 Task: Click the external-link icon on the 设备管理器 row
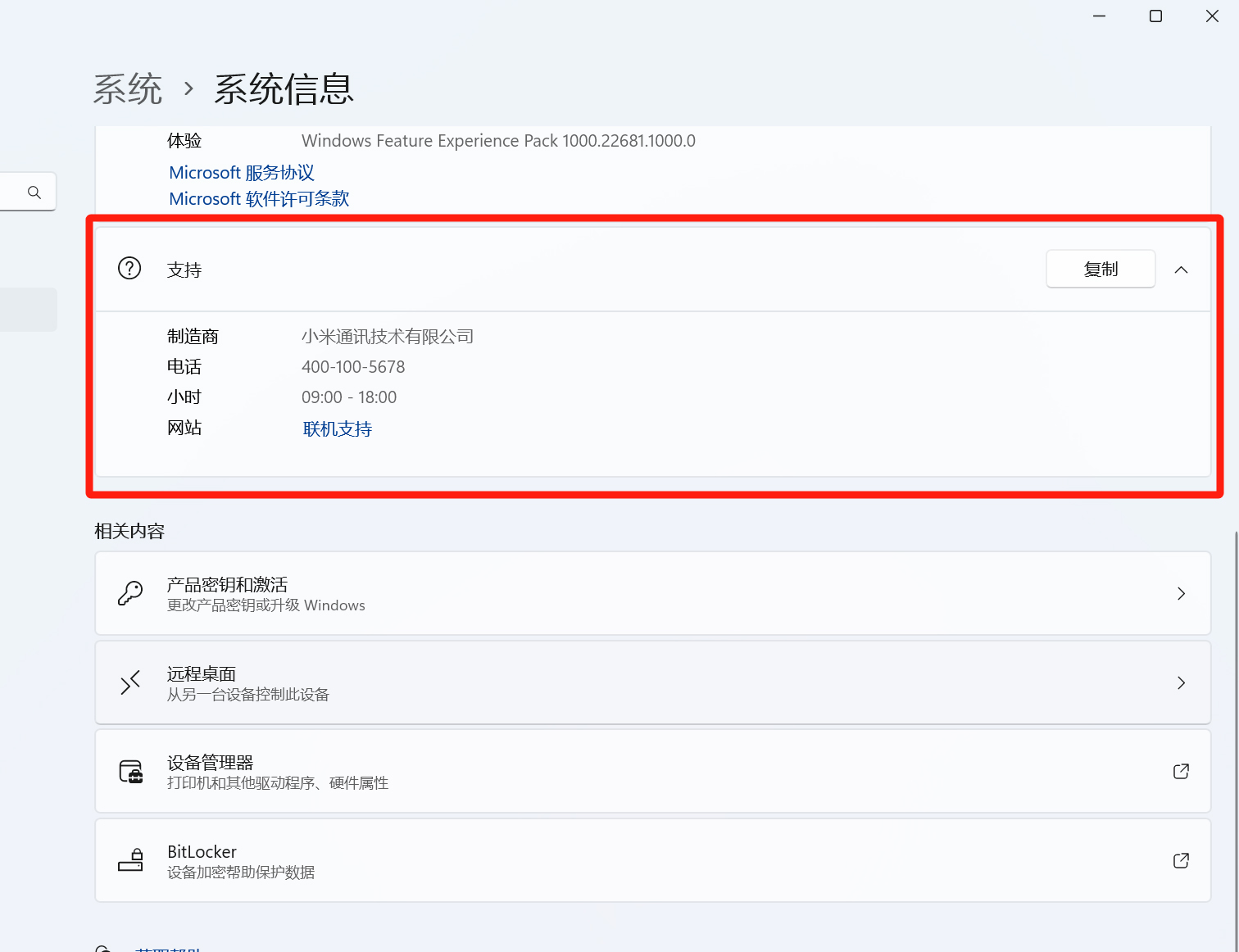(1181, 771)
